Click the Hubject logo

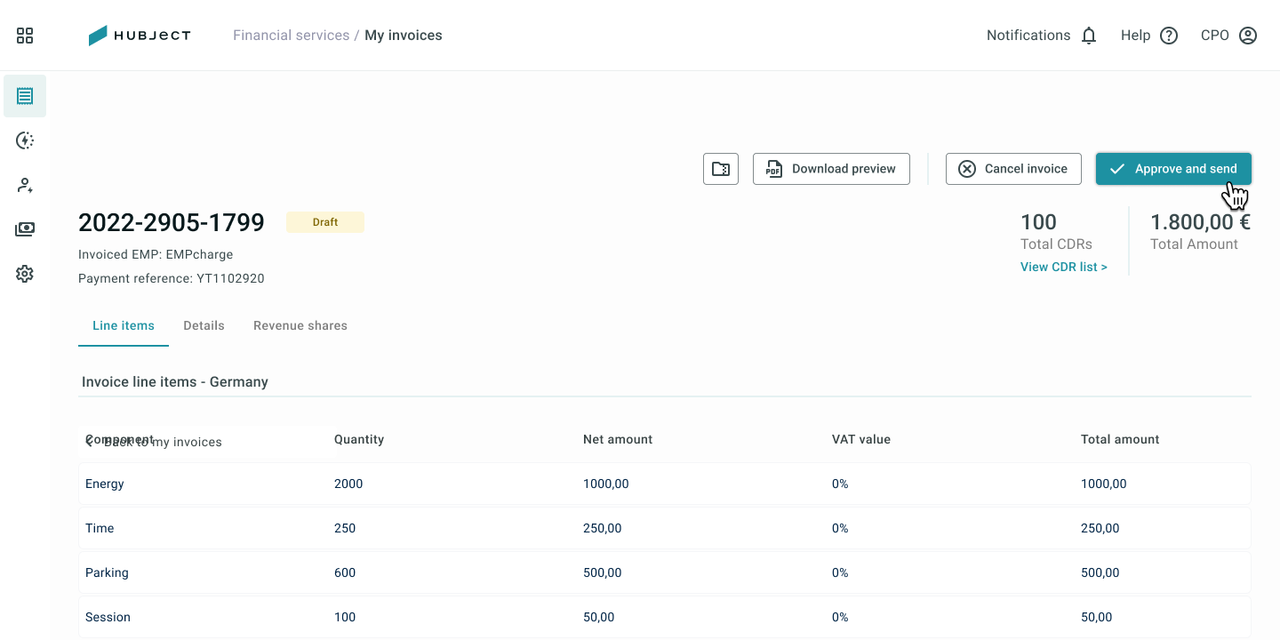140,36
